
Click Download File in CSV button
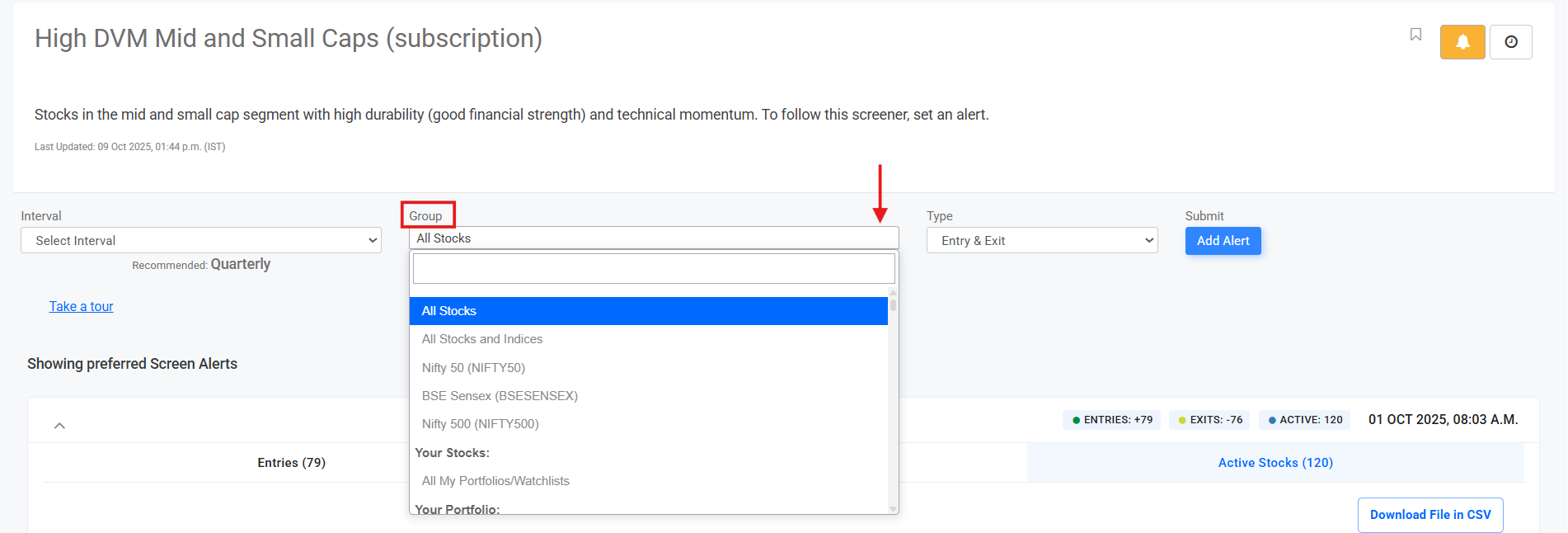coord(1430,515)
